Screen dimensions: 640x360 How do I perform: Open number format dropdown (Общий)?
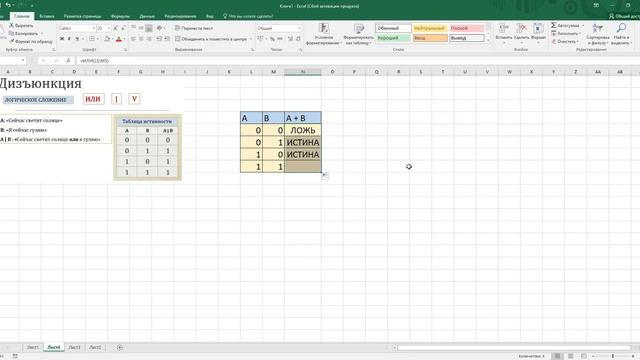click(299, 28)
